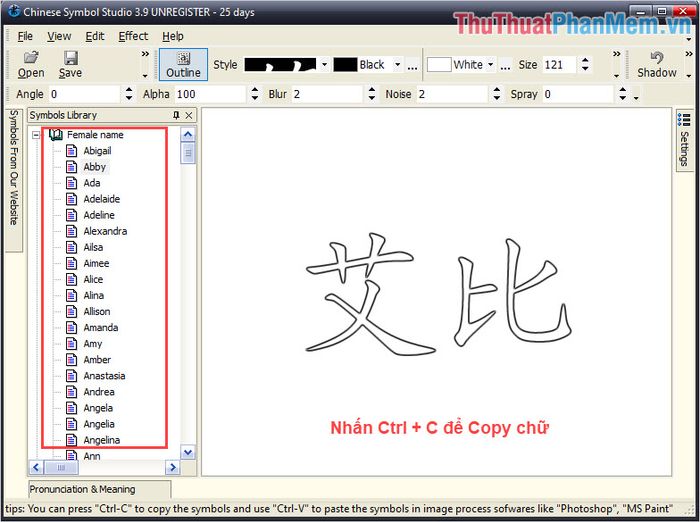Open the View menu
The width and height of the screenshot is (700, 522).
point(59,36)
